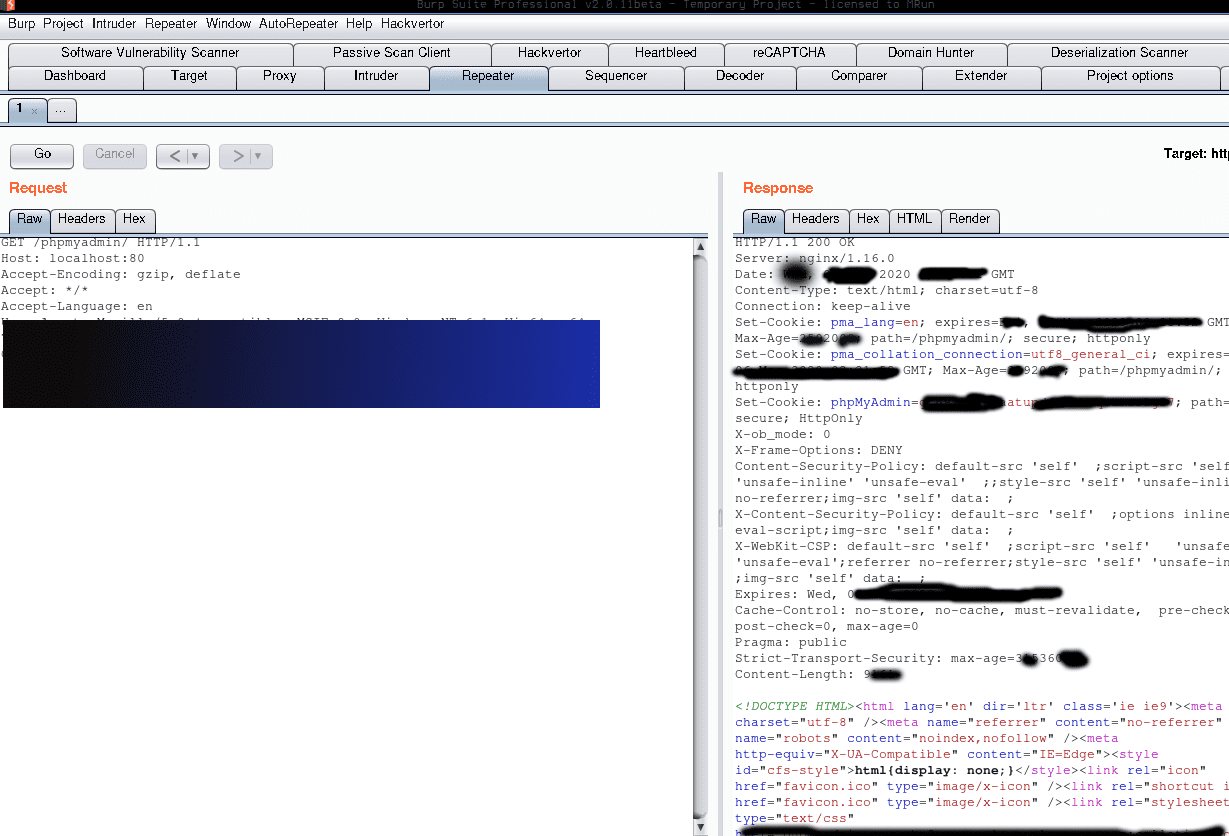
Task: Switch to the Proxy tab
Action: tap(280, 76)
